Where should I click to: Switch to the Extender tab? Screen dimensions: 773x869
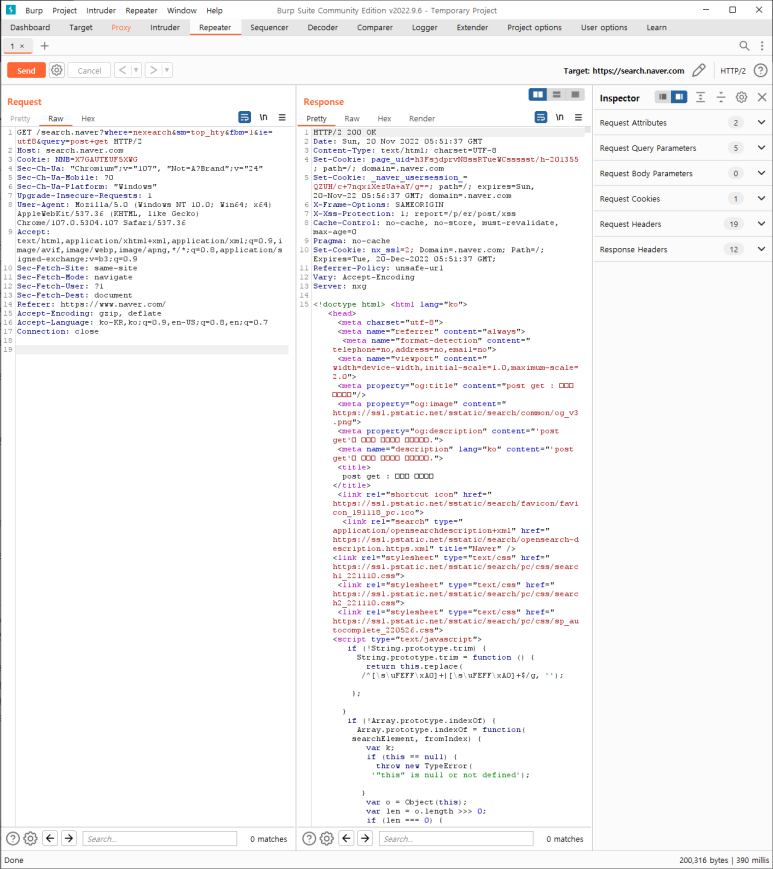pyautogui.click(x=472, y=27)
